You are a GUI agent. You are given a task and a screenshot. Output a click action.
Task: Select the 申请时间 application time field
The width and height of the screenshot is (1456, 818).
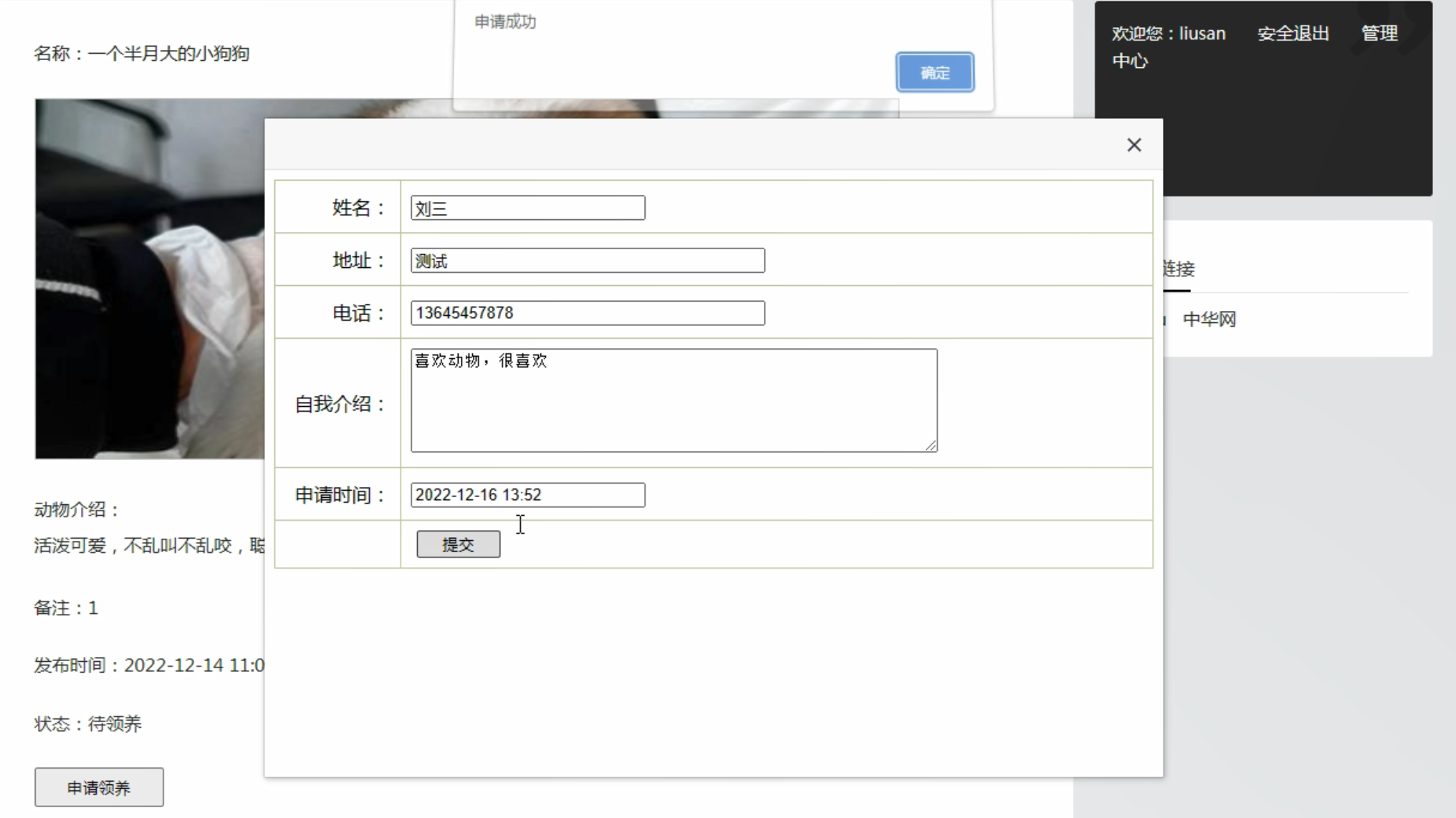pos(527,494)
